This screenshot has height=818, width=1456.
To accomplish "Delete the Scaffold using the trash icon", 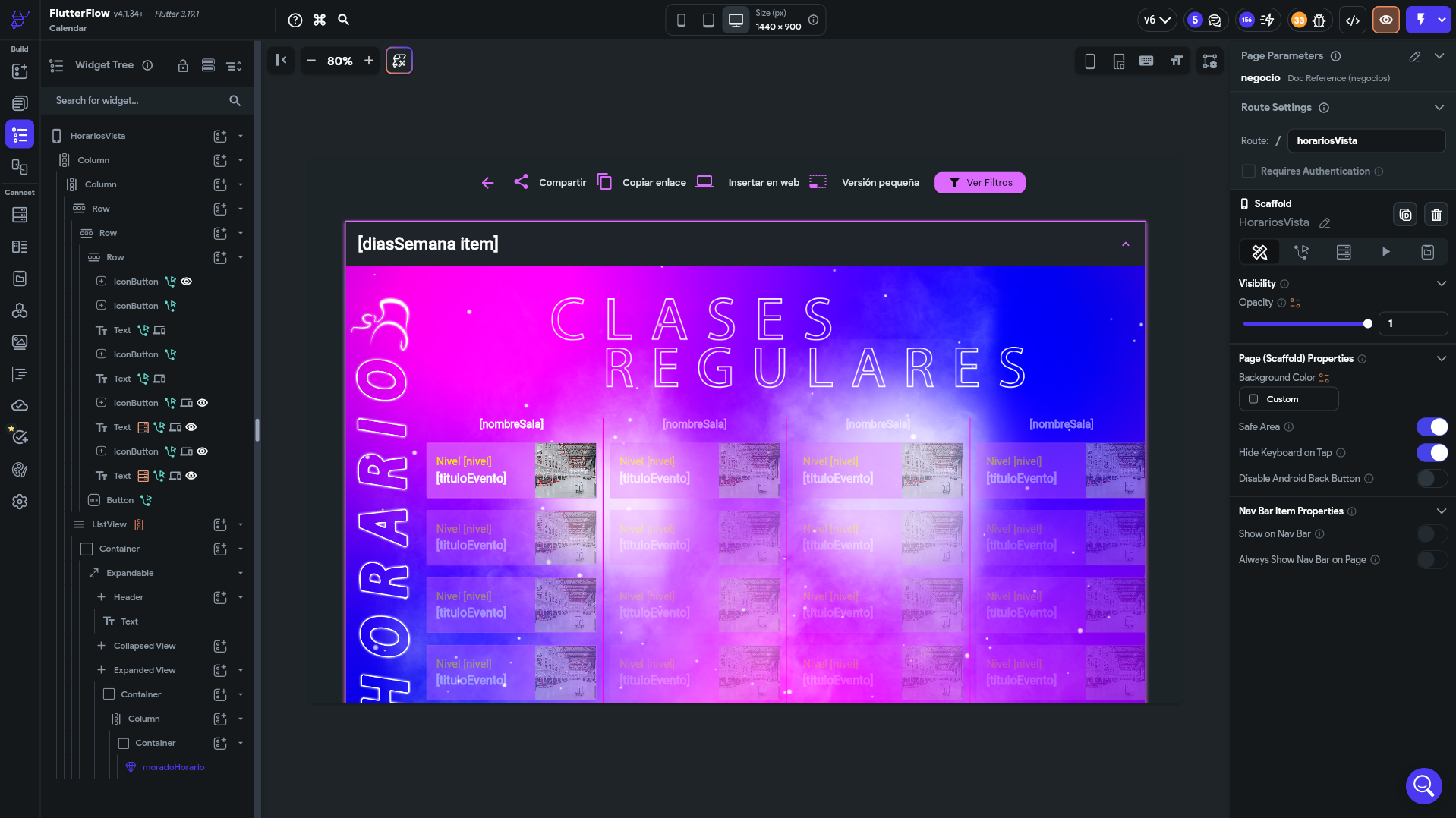I will click(x=1436, y=214).
